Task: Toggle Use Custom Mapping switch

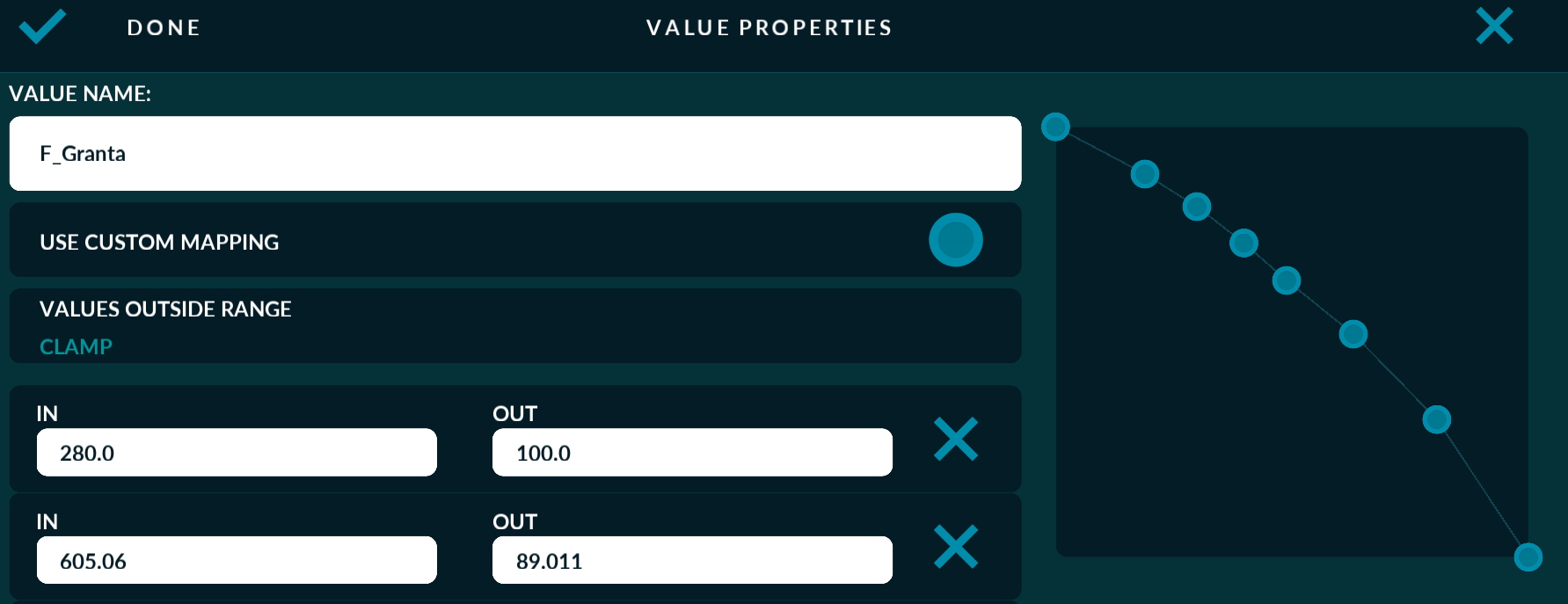Action: [956, 240]
